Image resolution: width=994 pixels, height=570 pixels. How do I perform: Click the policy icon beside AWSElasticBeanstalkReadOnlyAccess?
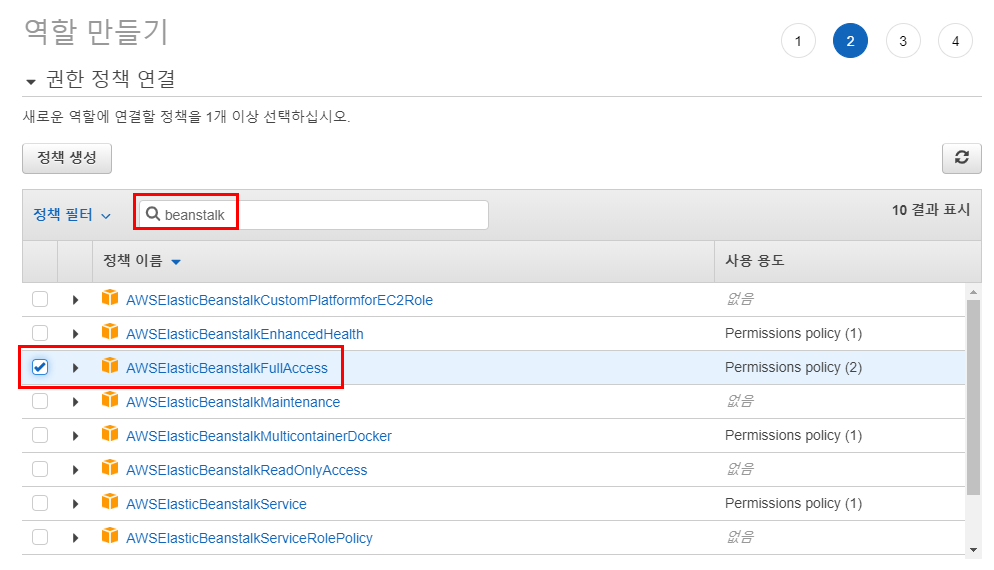[110, 467]
